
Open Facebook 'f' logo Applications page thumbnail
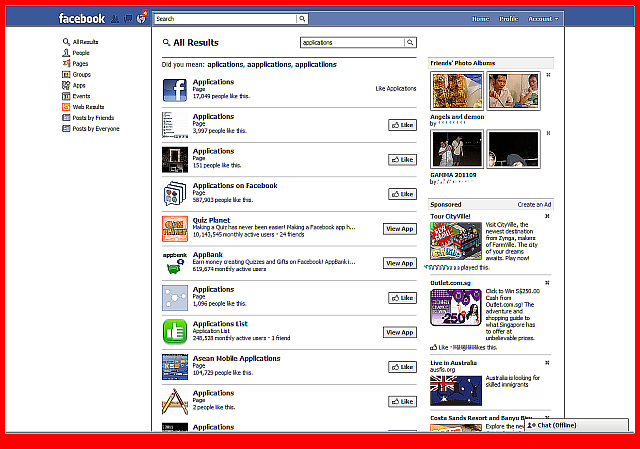[x=175, y=90]
